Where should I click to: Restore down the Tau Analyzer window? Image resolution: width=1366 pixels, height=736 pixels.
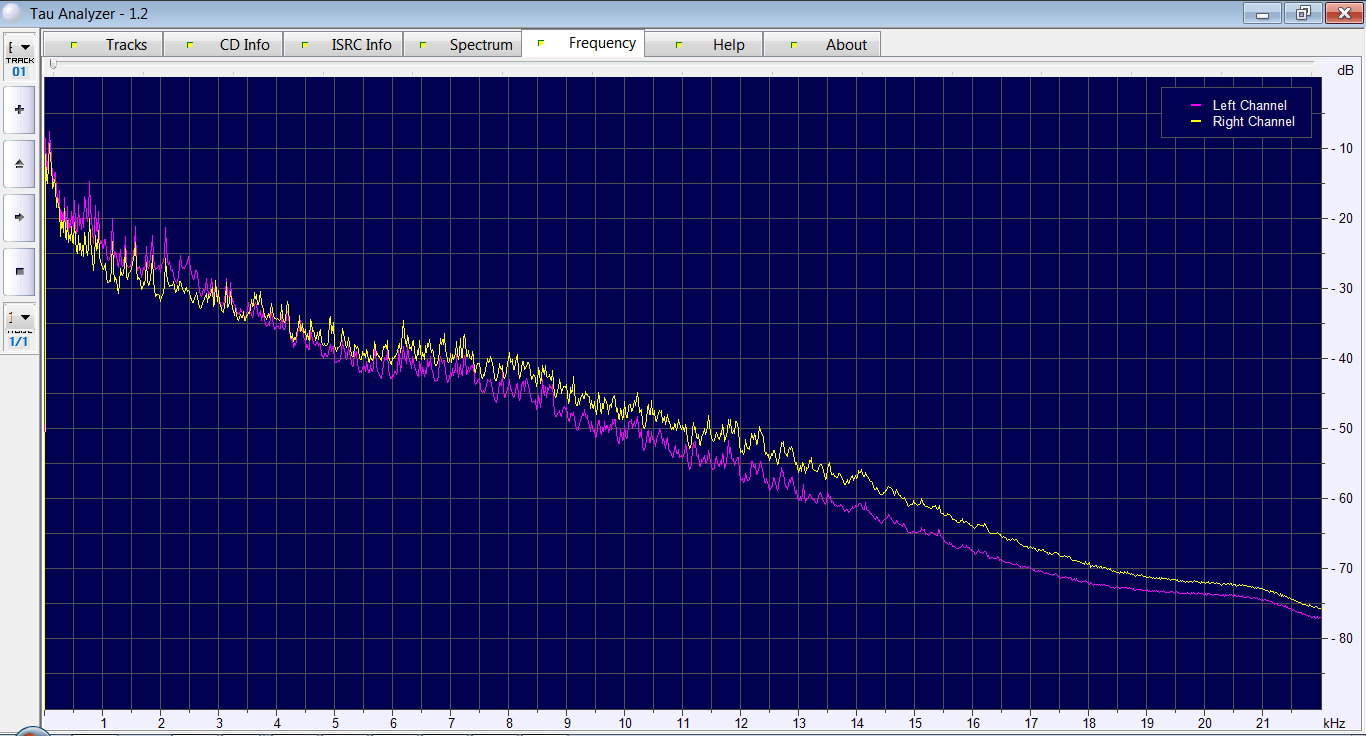pos(1302,13)
